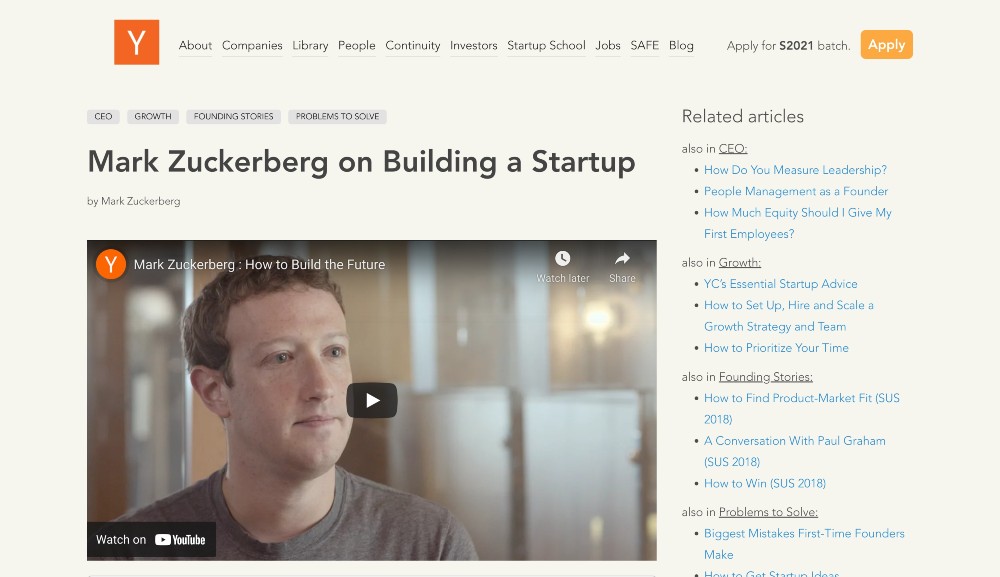Image resolution: width=1000 pixels, height=577 pixels.
Task: Select Library in the top navigation
Action: (x=310, y=45)
